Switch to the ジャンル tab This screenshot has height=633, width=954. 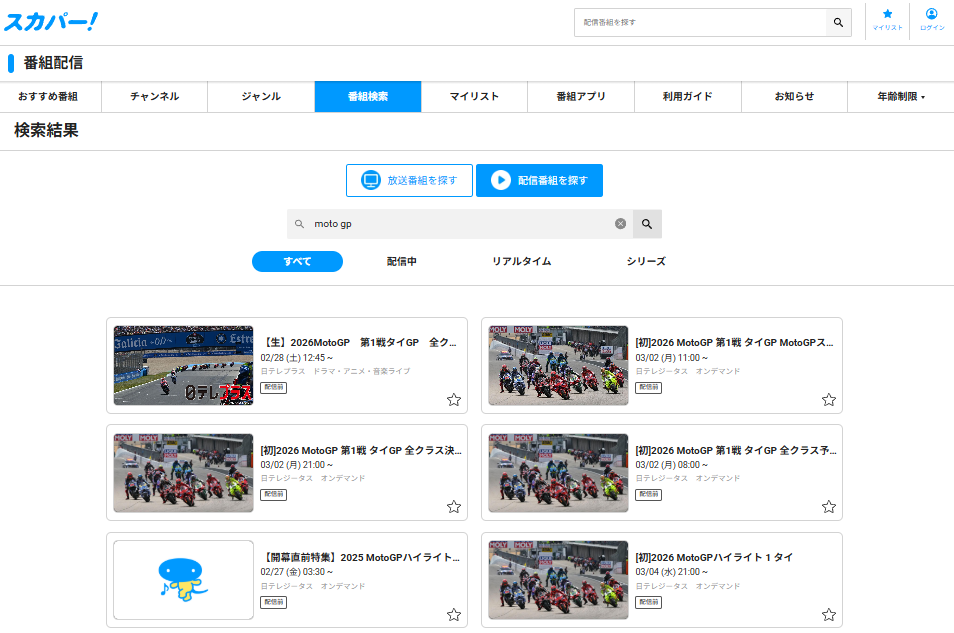click(260, 97)
